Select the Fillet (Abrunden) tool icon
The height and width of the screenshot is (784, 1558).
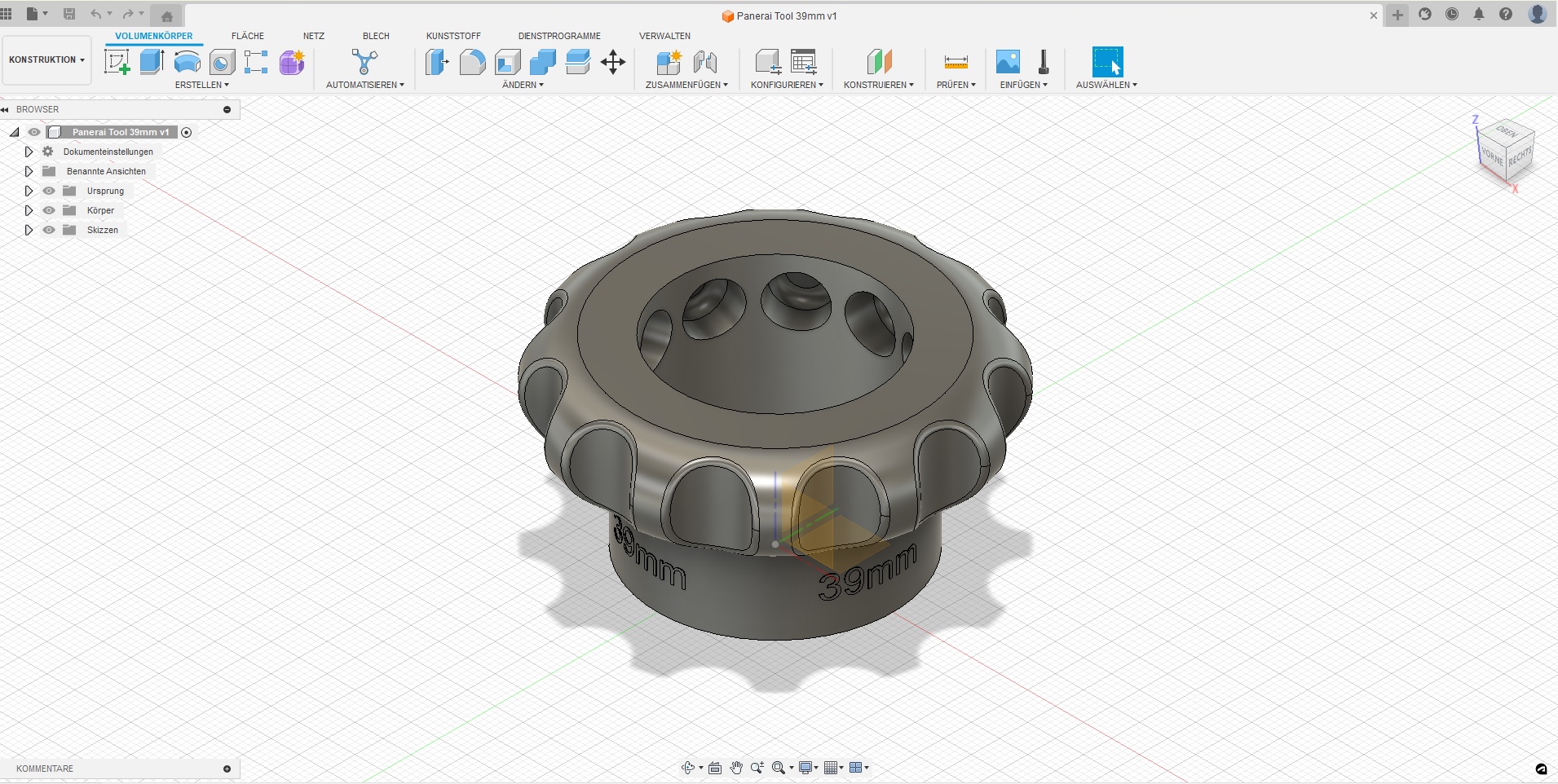coord(472,62)
